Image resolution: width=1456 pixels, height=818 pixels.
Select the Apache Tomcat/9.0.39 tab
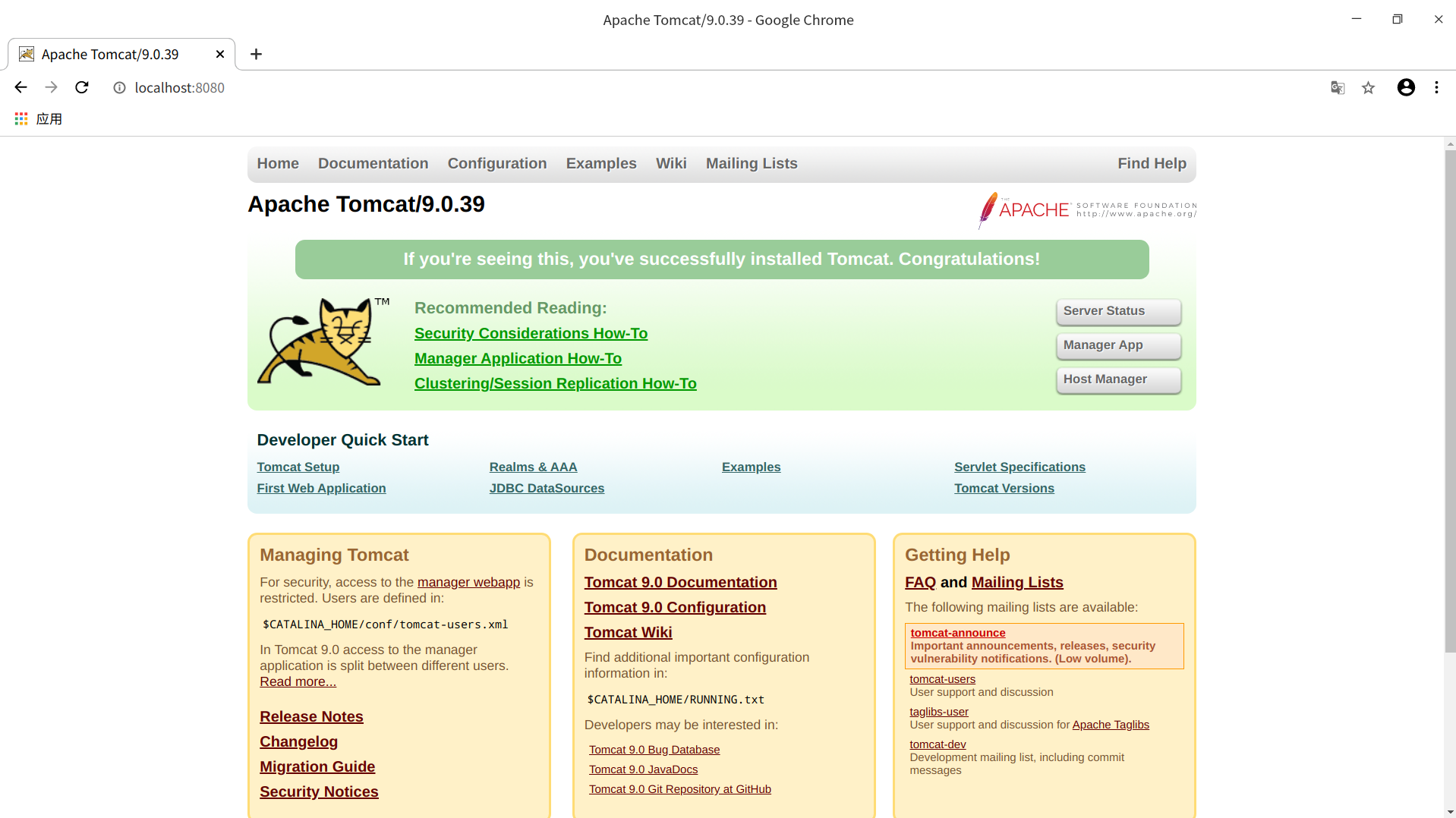click(121, 54)
